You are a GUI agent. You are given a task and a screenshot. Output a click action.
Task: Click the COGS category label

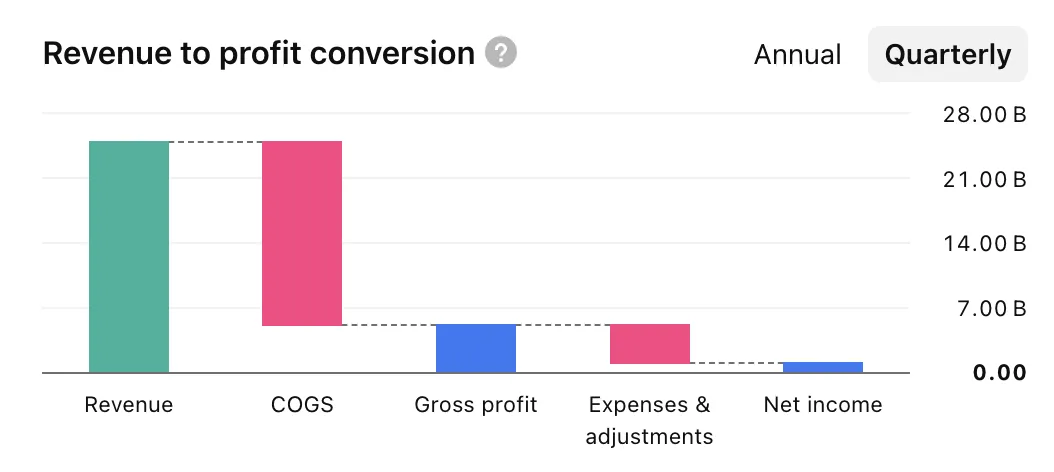click(x=302, y=405)
